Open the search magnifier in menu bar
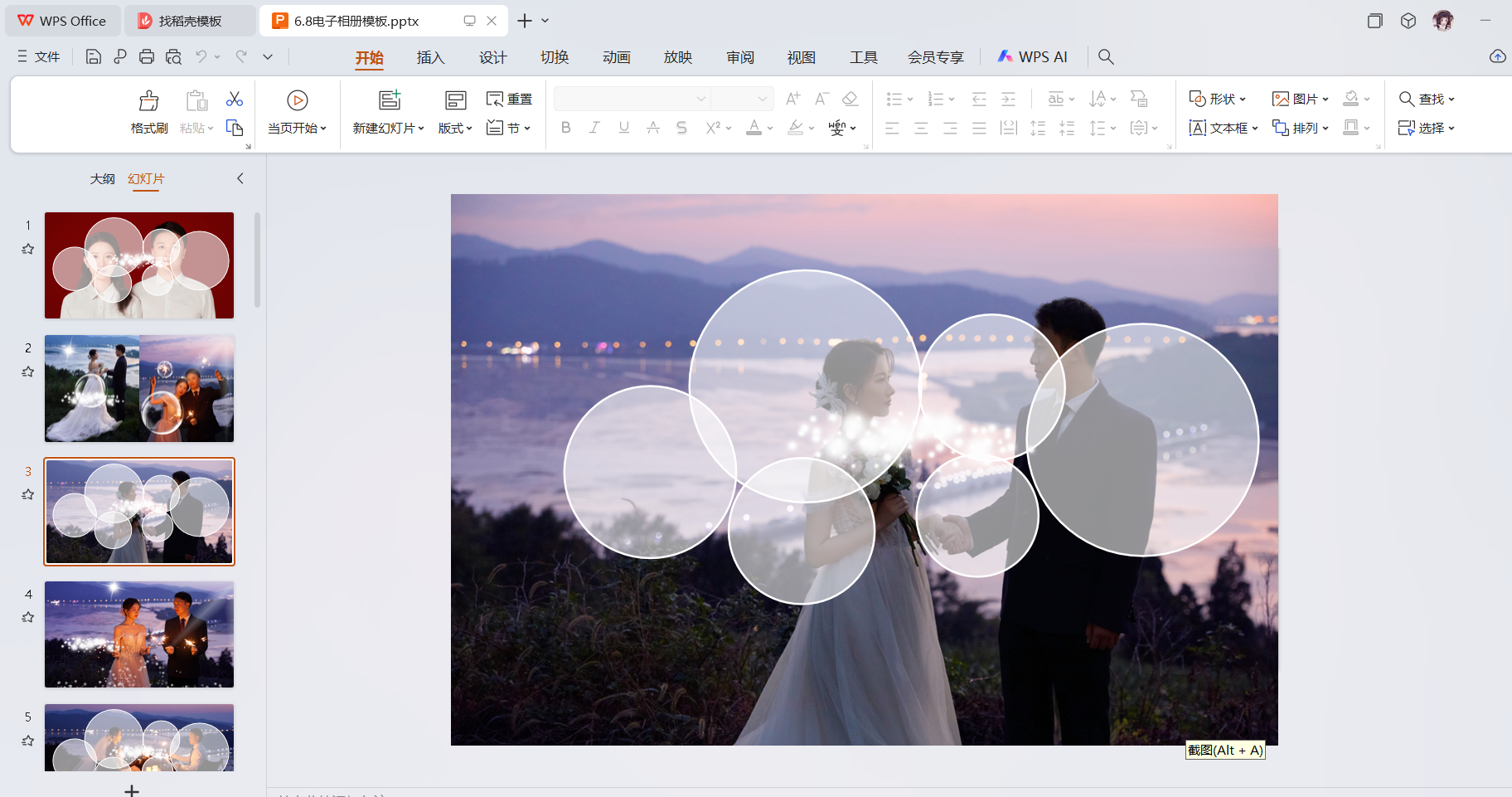Image resolution: width=1512 pixels, height=797 pixels. coord(1106,56)
